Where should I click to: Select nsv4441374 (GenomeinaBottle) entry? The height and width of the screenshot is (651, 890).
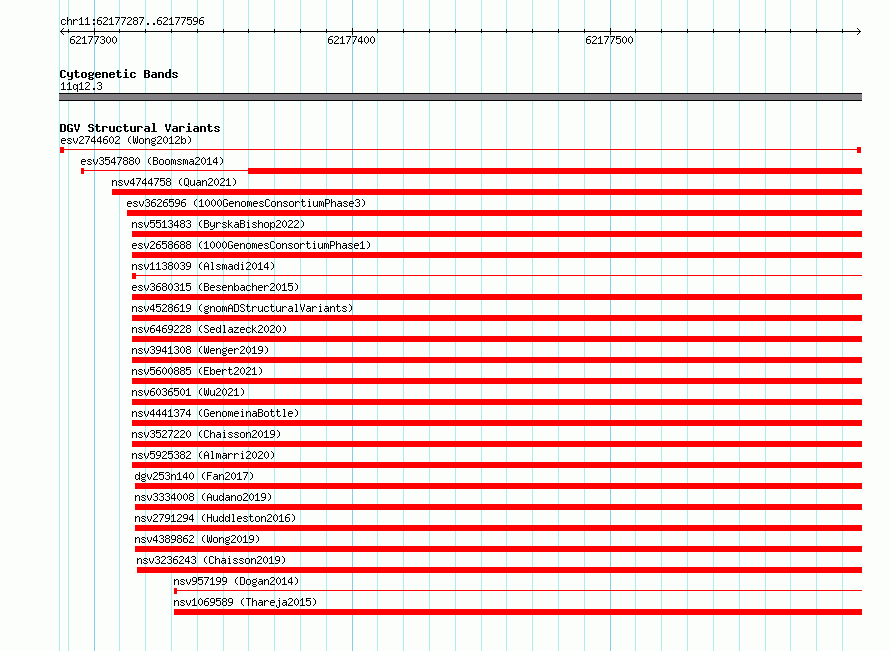[215, 413]
